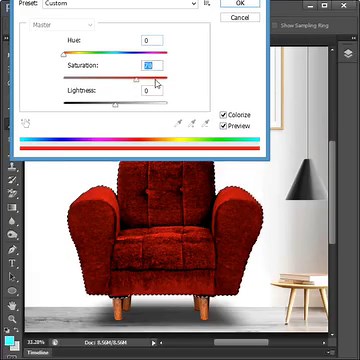The height and width of the screenshot is (360, 360).
Task: Click the scroll-right arrow of horizontal scrollbar
Action: pos(324,343)
